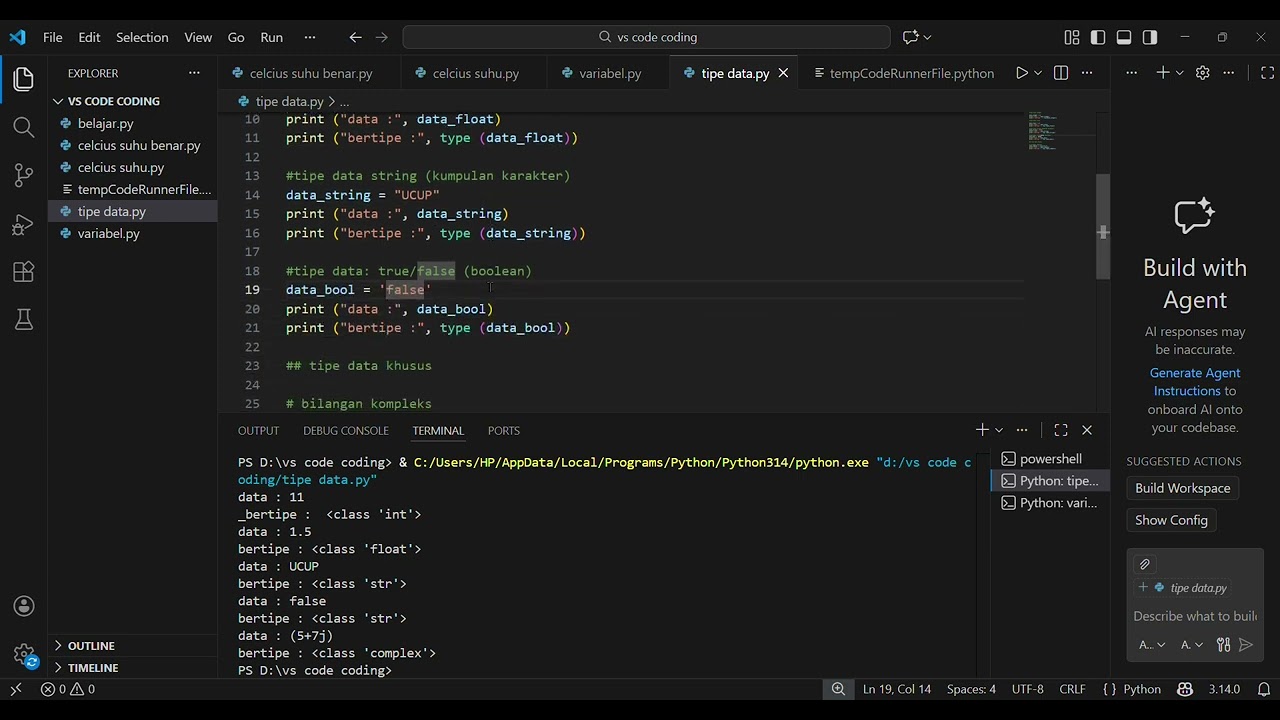Open the Extensions view icon
This screenshot has width=1280, height=720.
[24, 272]
